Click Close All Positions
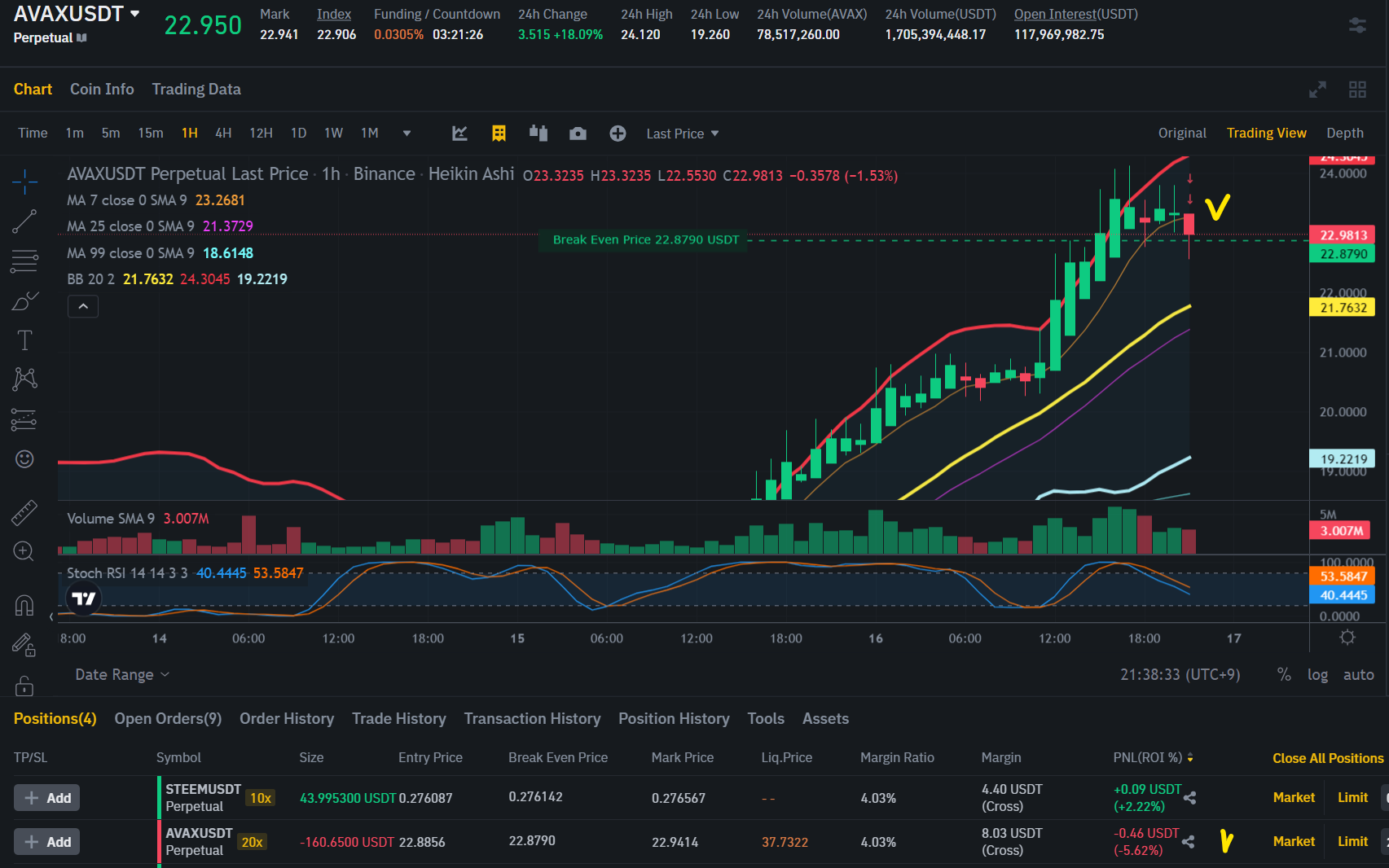Viewport: 1389px width, 868px height. coord(1328,758)
